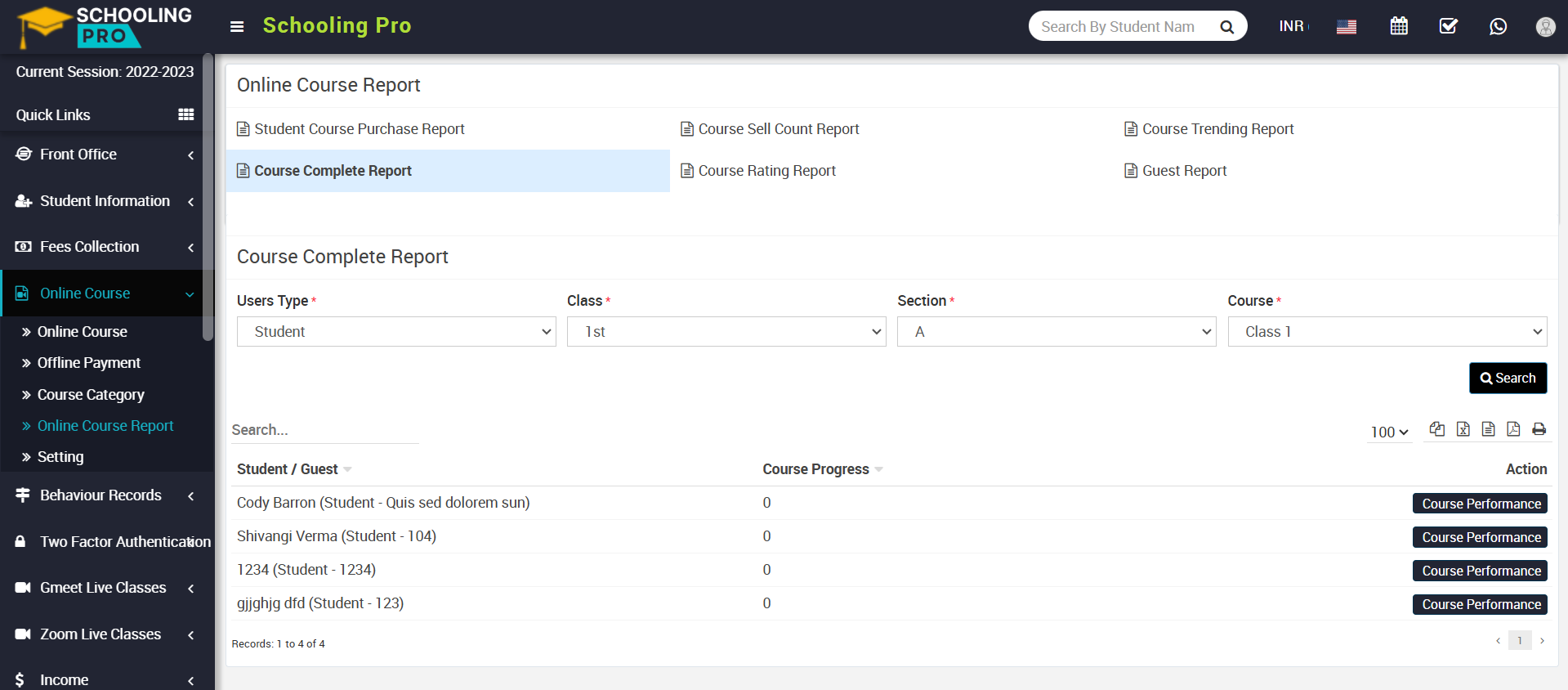Screen dimensions: 1568x690
Task: Change the 100 records-per-page dropdown
Action: coord(1390,432)
